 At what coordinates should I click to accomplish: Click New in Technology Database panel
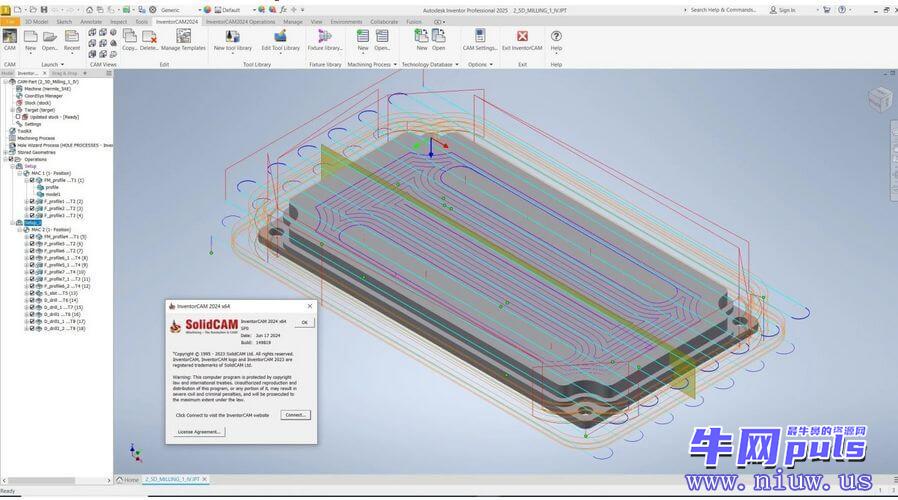tap(422, 40)
